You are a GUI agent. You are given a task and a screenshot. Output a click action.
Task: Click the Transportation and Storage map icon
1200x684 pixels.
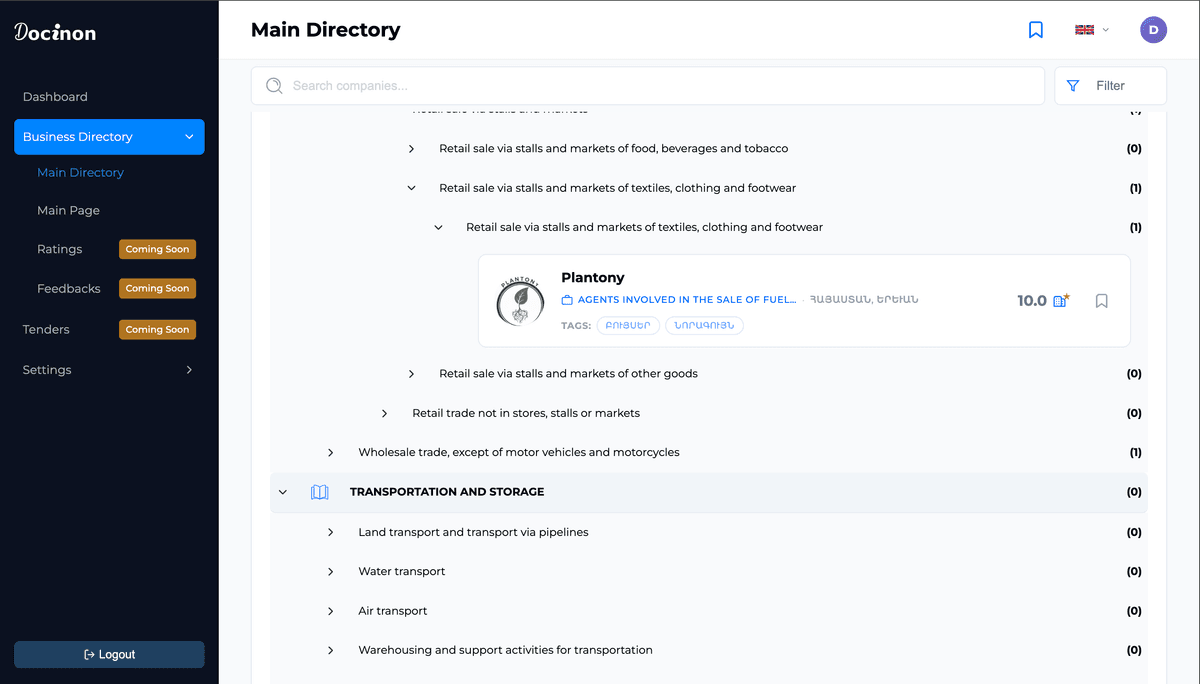click(320, 492)
